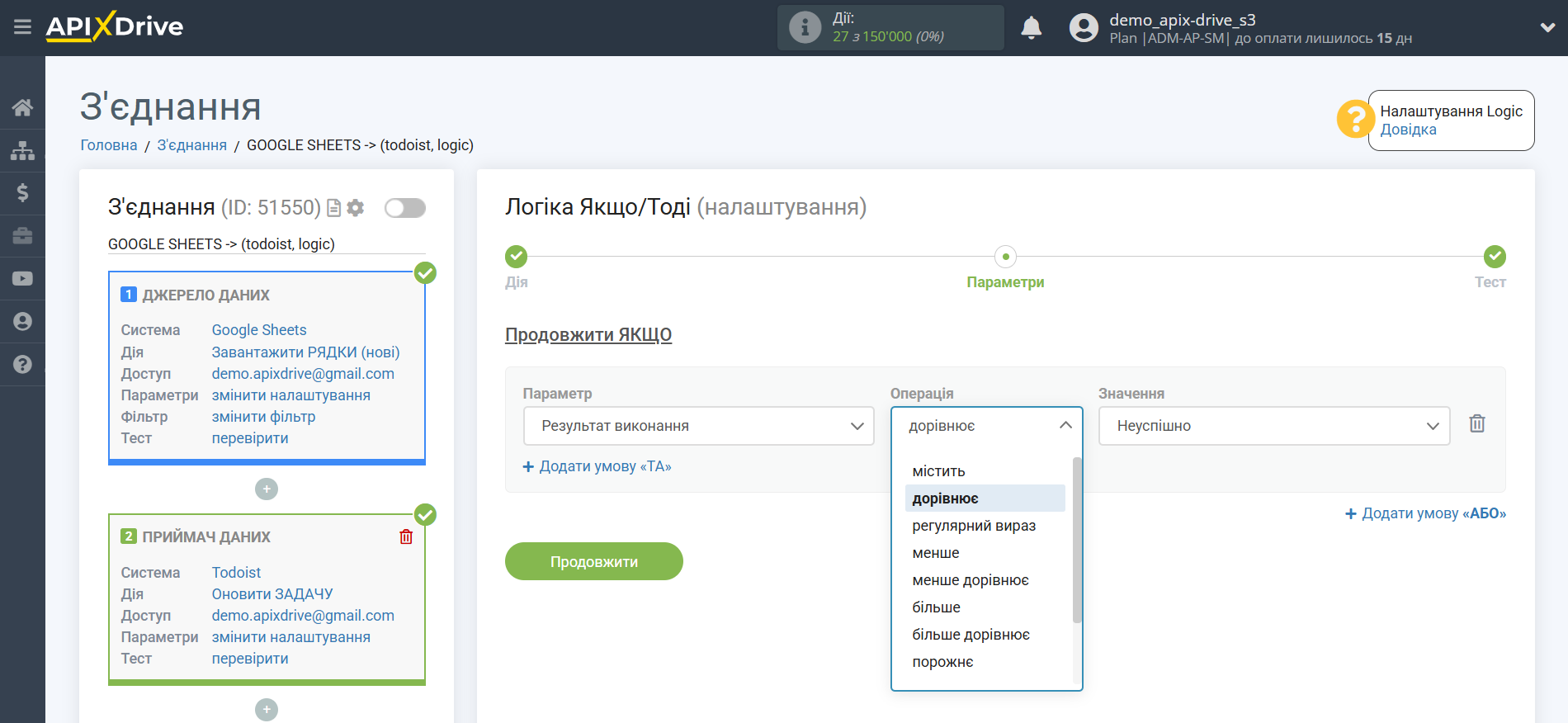Select менше operation
Screen dimensions: 1568x723
click(x=985, y=553)
